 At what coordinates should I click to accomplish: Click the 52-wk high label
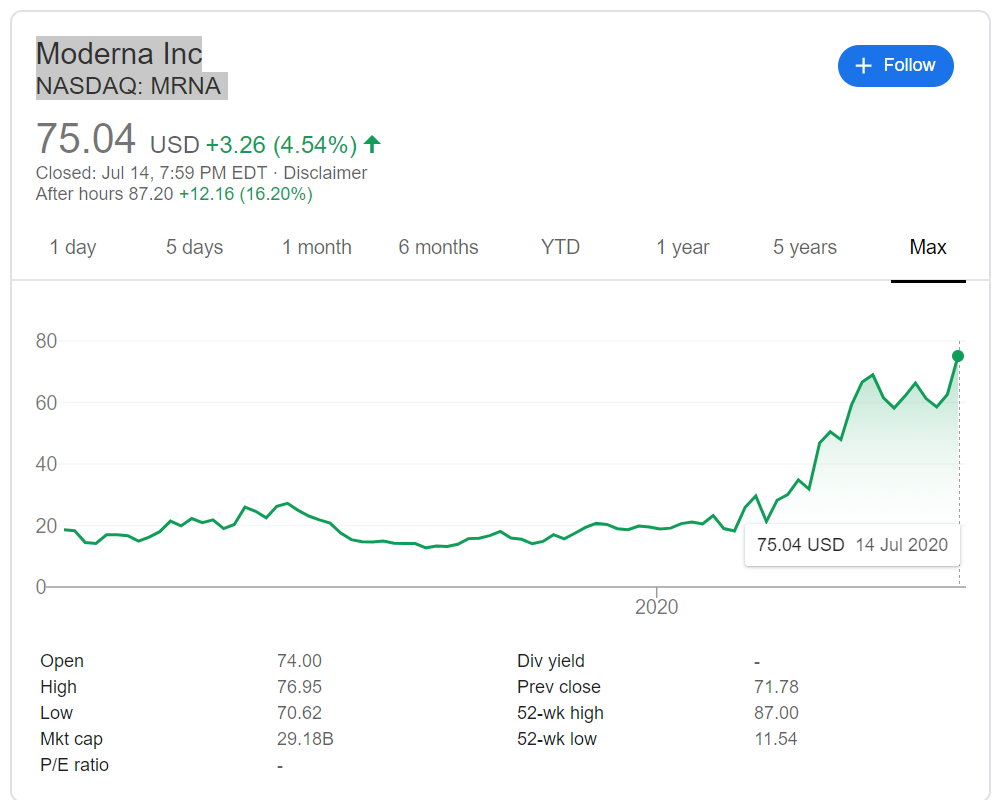tap(560, 713)
